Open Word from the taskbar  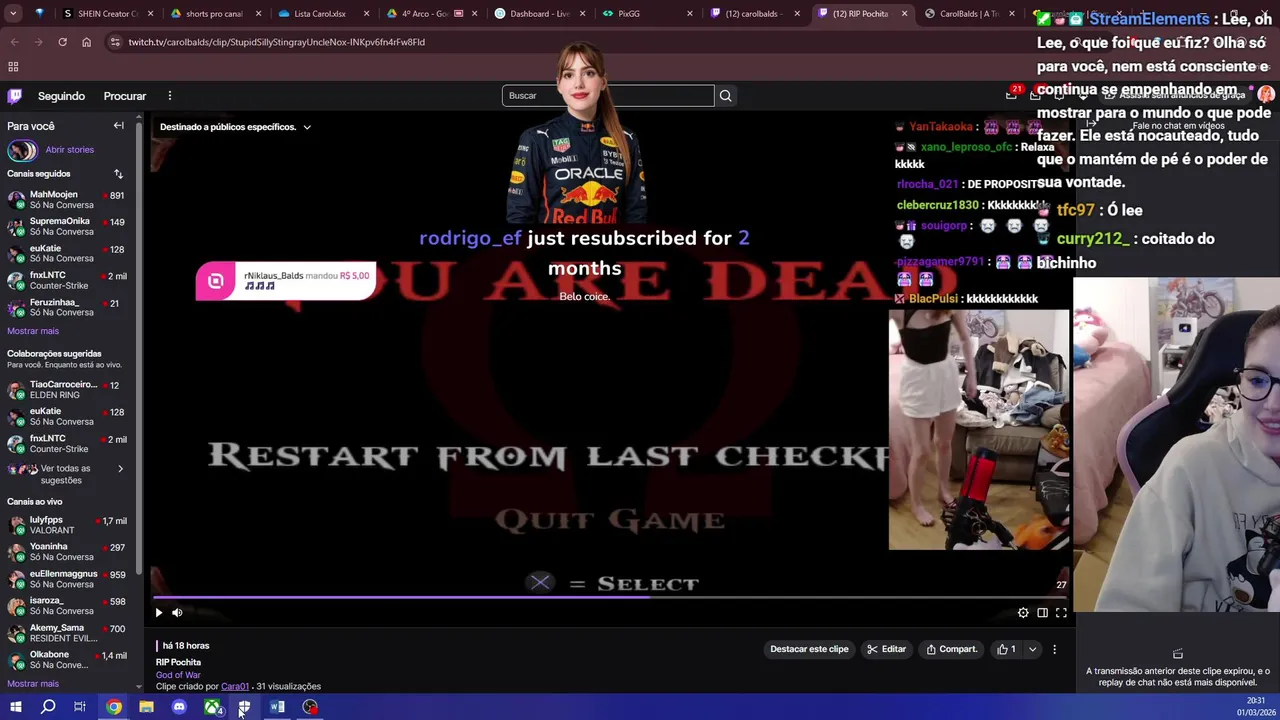click(x=277, y=707)
